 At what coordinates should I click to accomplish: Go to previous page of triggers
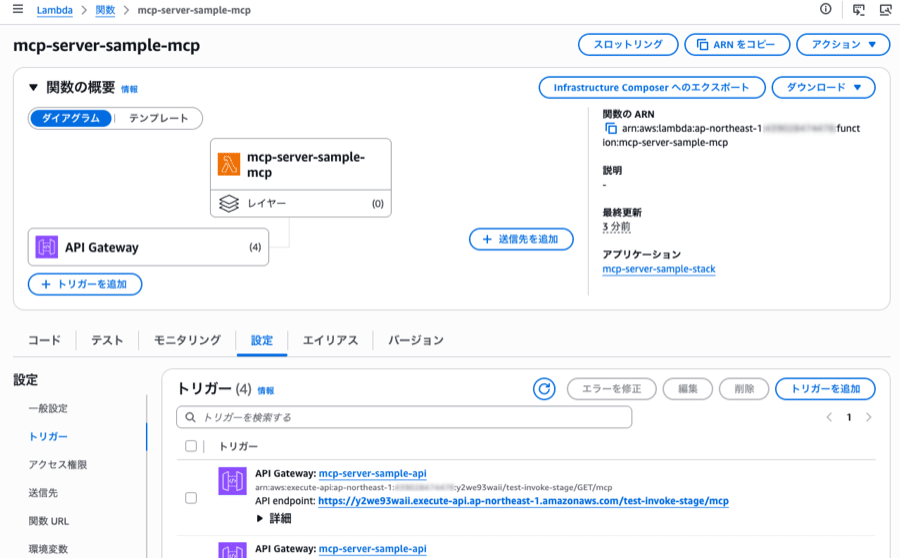coord(829,417)
